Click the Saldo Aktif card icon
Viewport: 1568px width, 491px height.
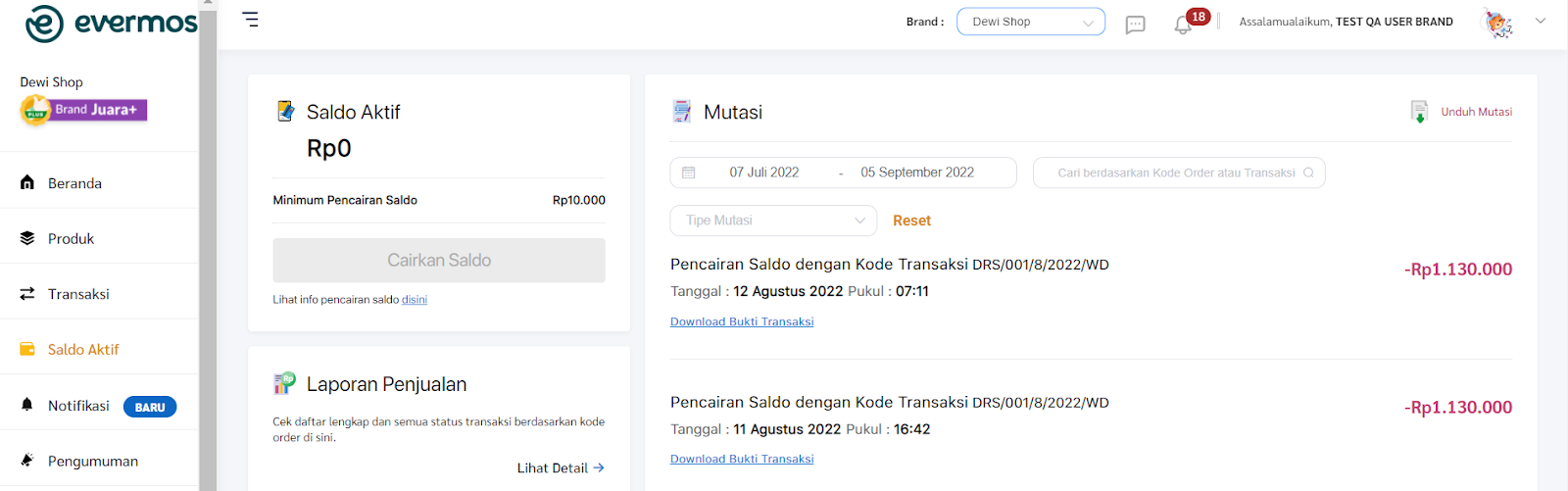(285, 111)
